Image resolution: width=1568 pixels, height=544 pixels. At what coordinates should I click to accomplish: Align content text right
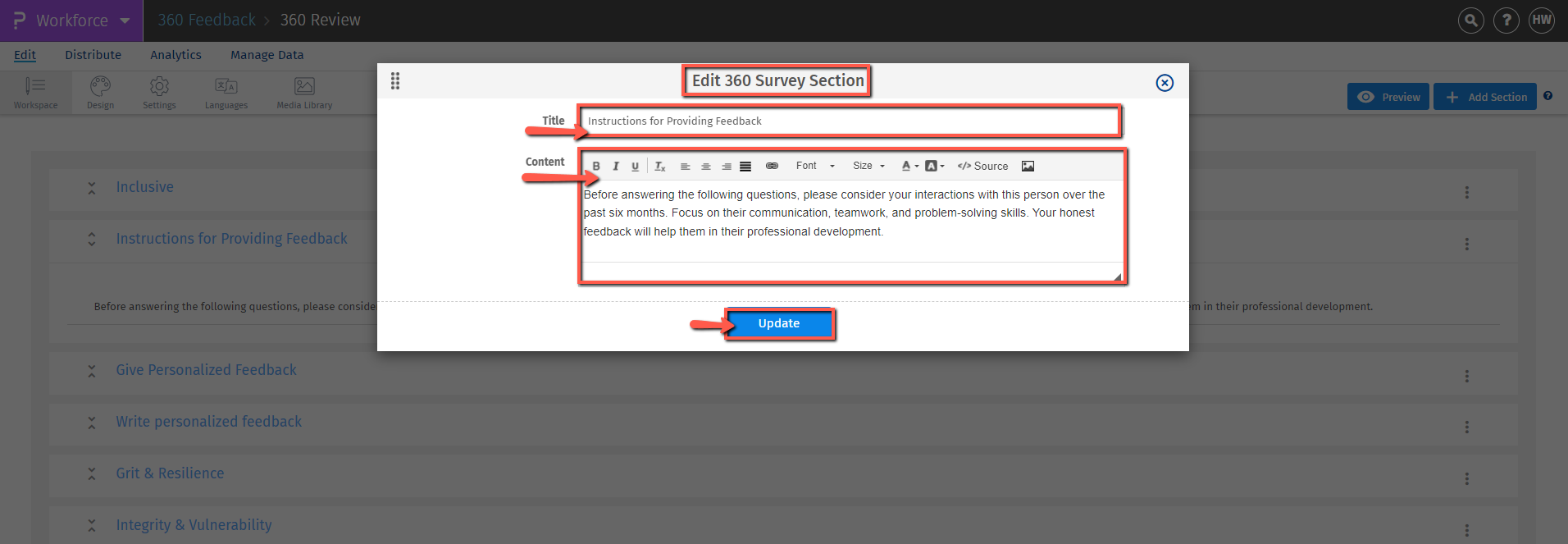click(727, 166)
